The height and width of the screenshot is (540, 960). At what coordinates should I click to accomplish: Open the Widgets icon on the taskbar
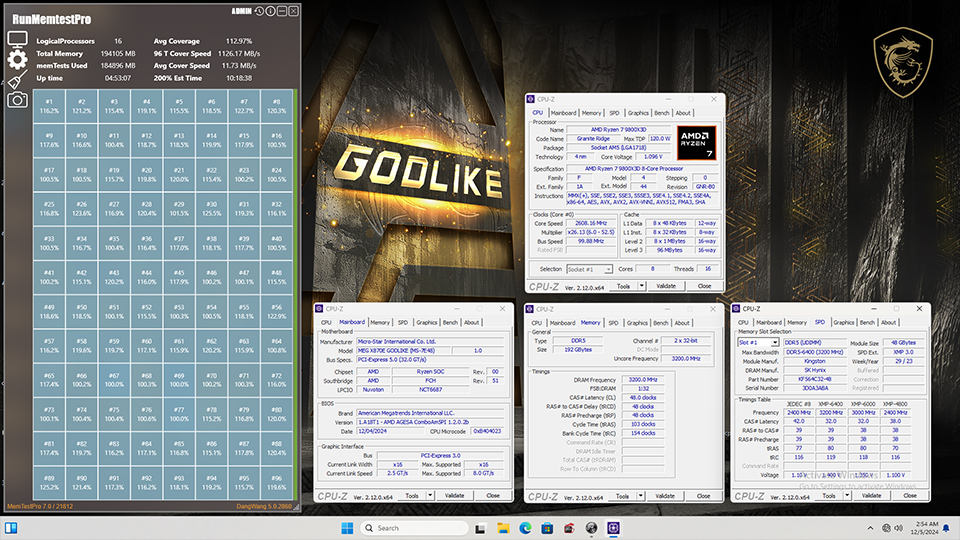click(12, 528)
